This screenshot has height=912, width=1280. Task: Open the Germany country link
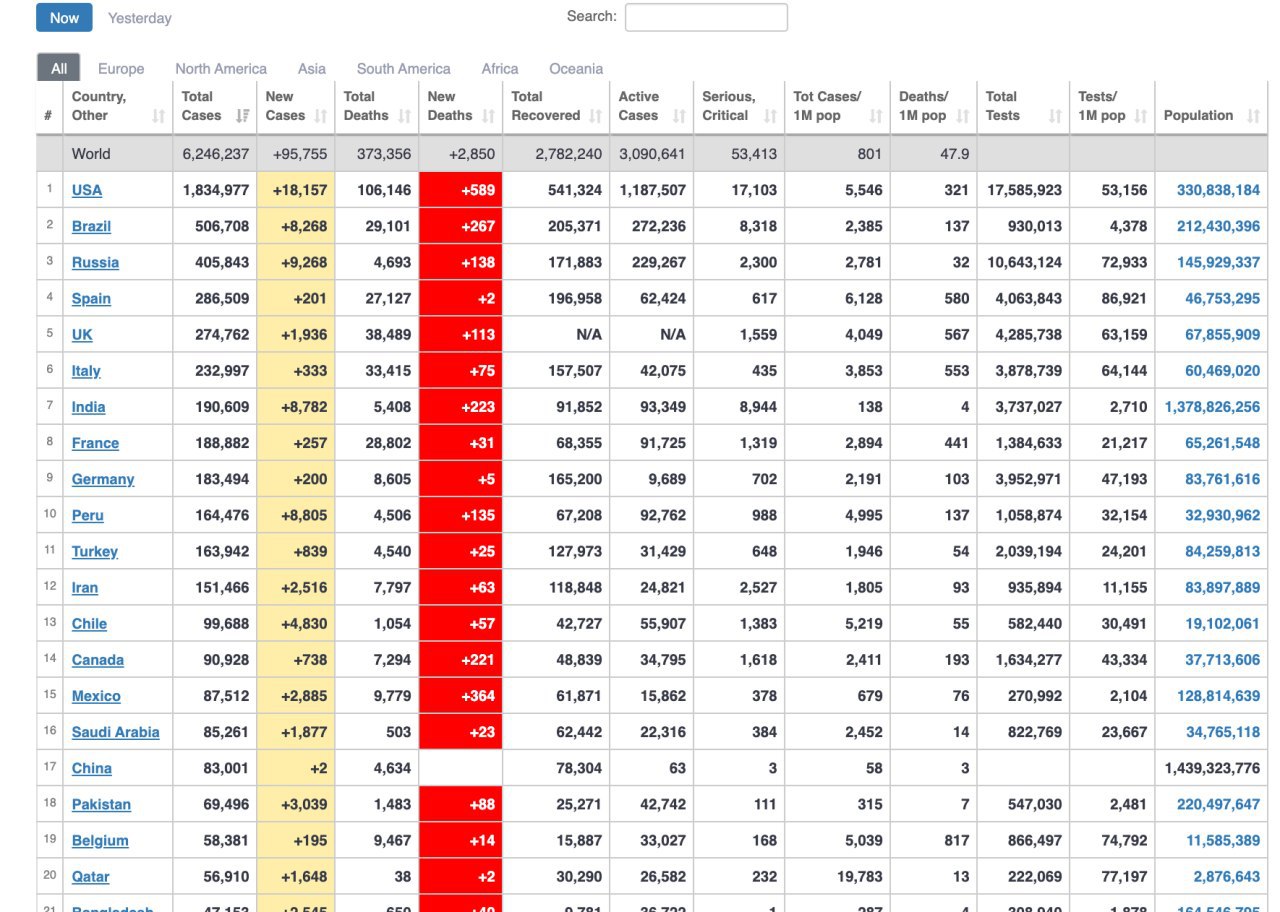coord(103,479)
